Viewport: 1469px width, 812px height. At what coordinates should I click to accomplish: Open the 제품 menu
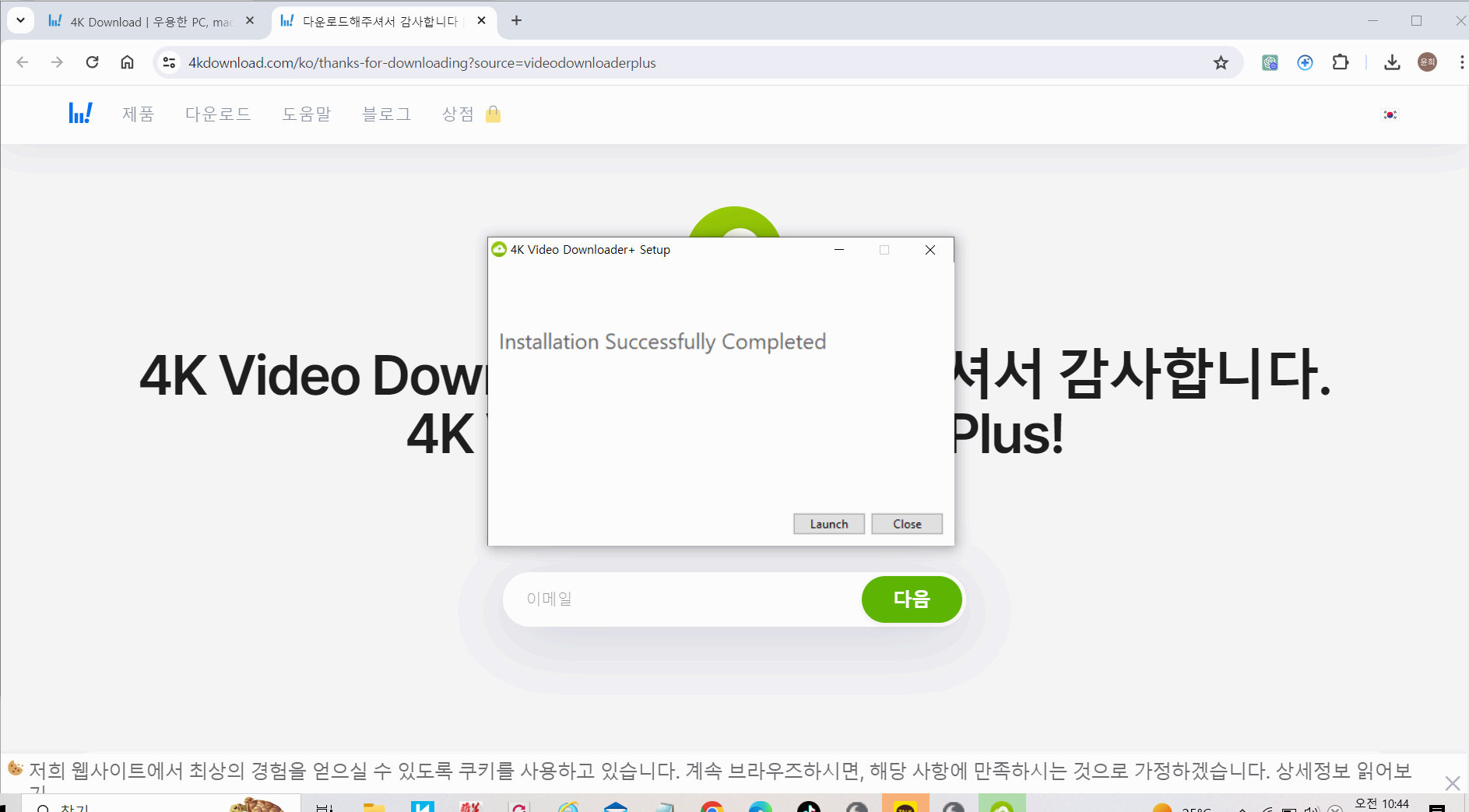[138, 114]
